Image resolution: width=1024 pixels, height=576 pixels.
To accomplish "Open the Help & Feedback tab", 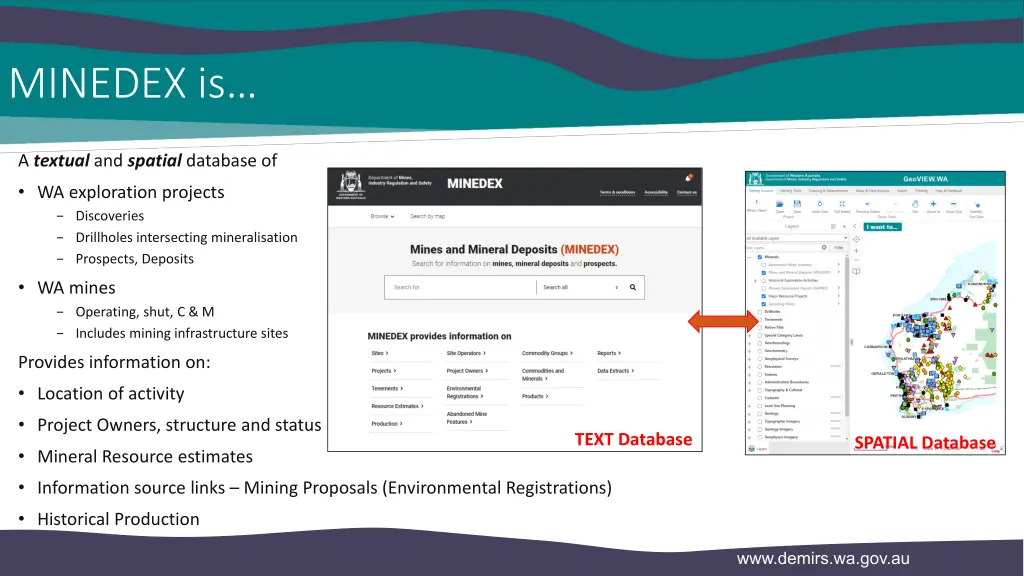I will pos(948,191).
